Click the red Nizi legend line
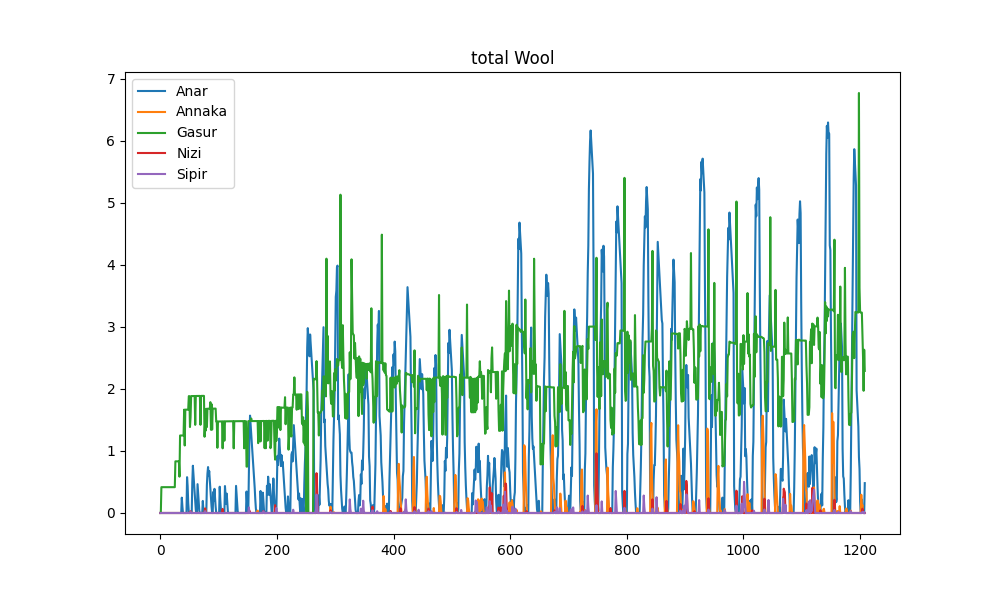 [151, 153]
